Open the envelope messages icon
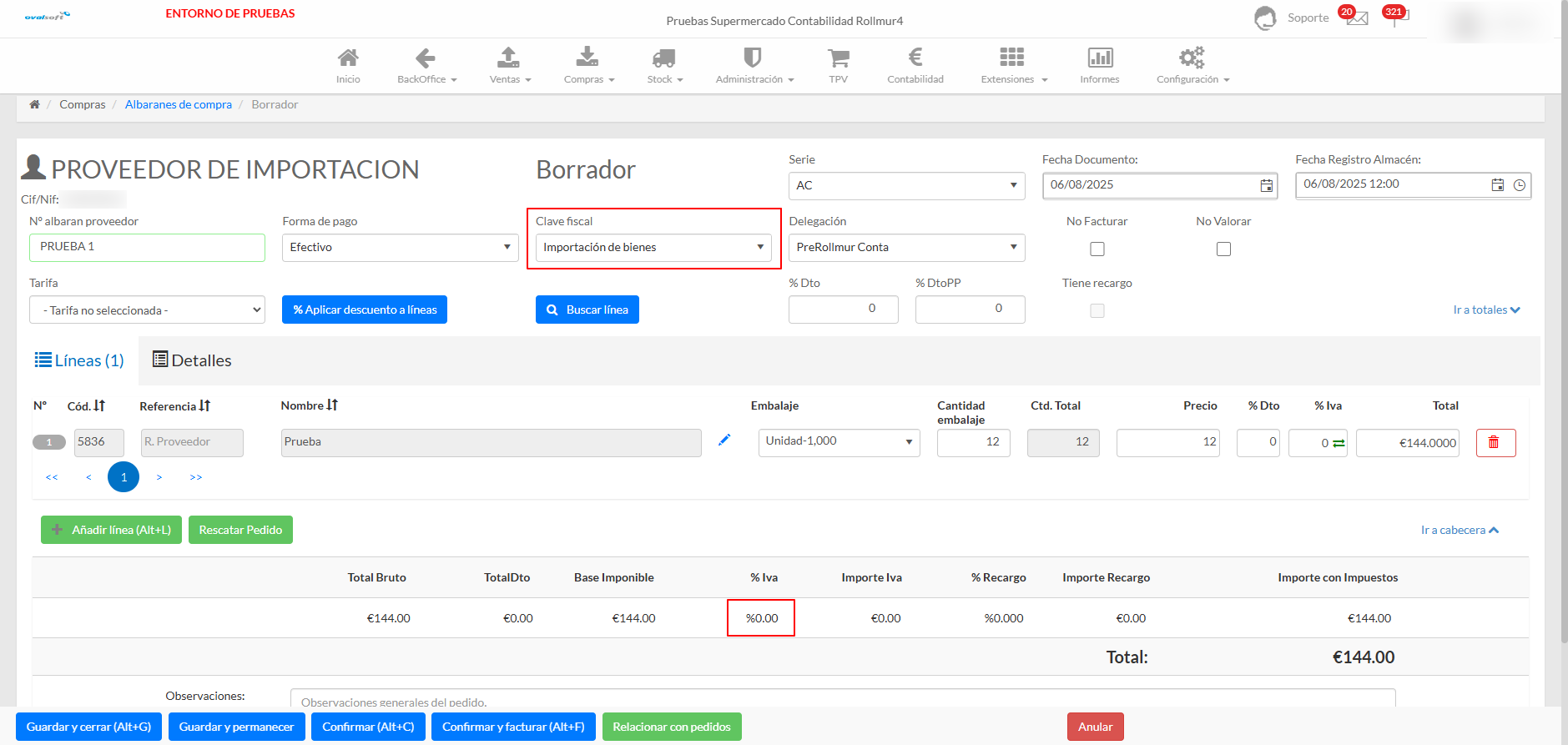Image resolution: width=1568 pixels, height=745 pixels. [1358, 18]
